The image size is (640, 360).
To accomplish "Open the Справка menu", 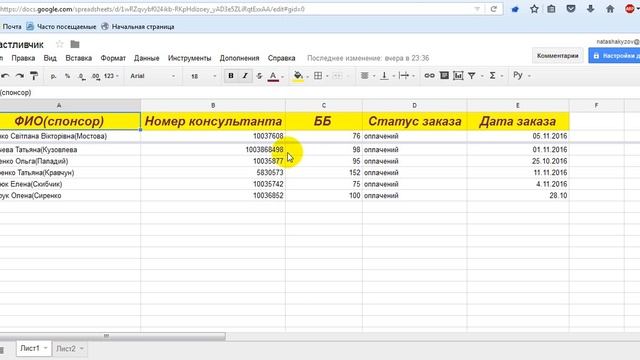I will click(281, 58).
